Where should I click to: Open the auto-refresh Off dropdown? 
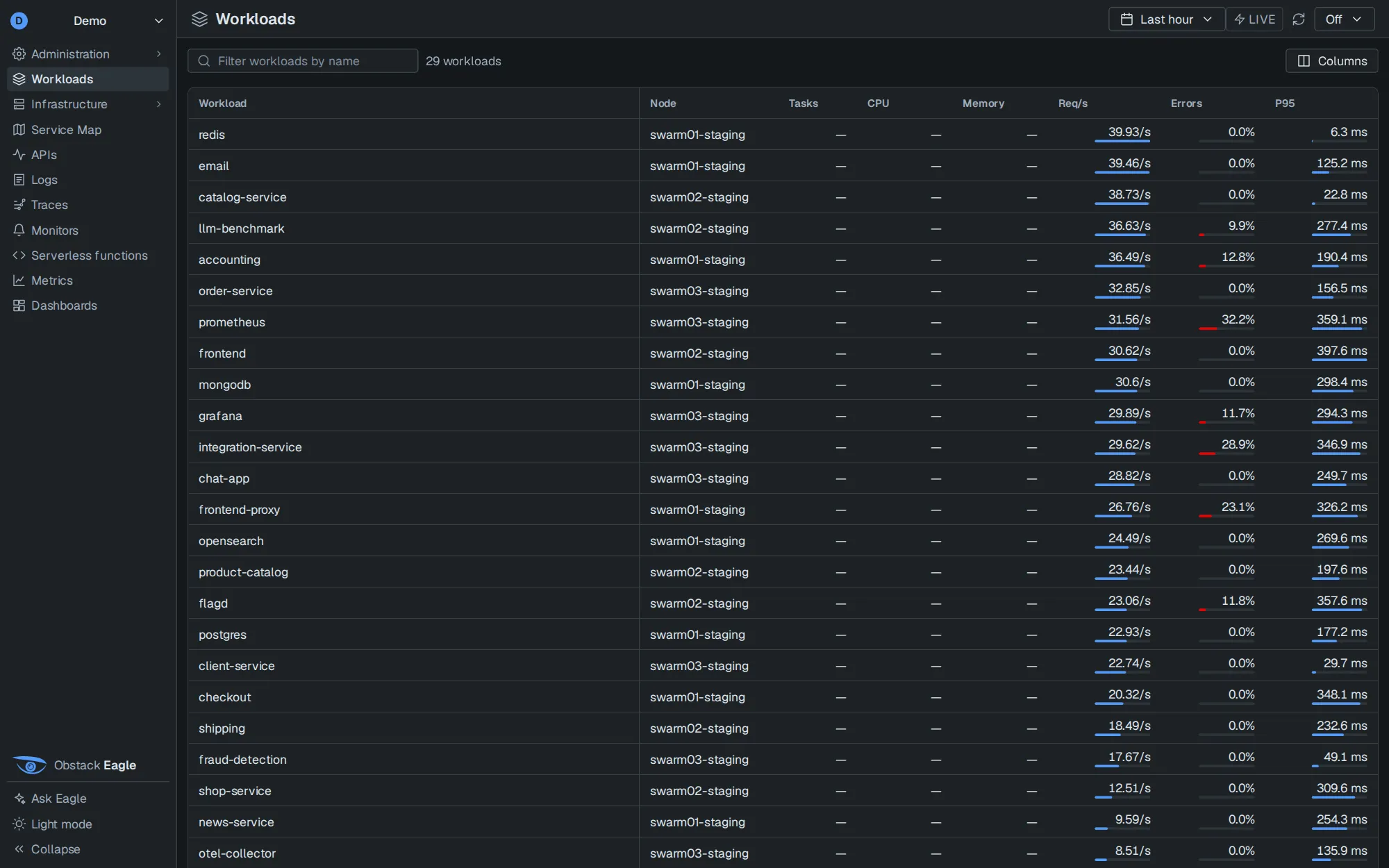[1344, 19]
